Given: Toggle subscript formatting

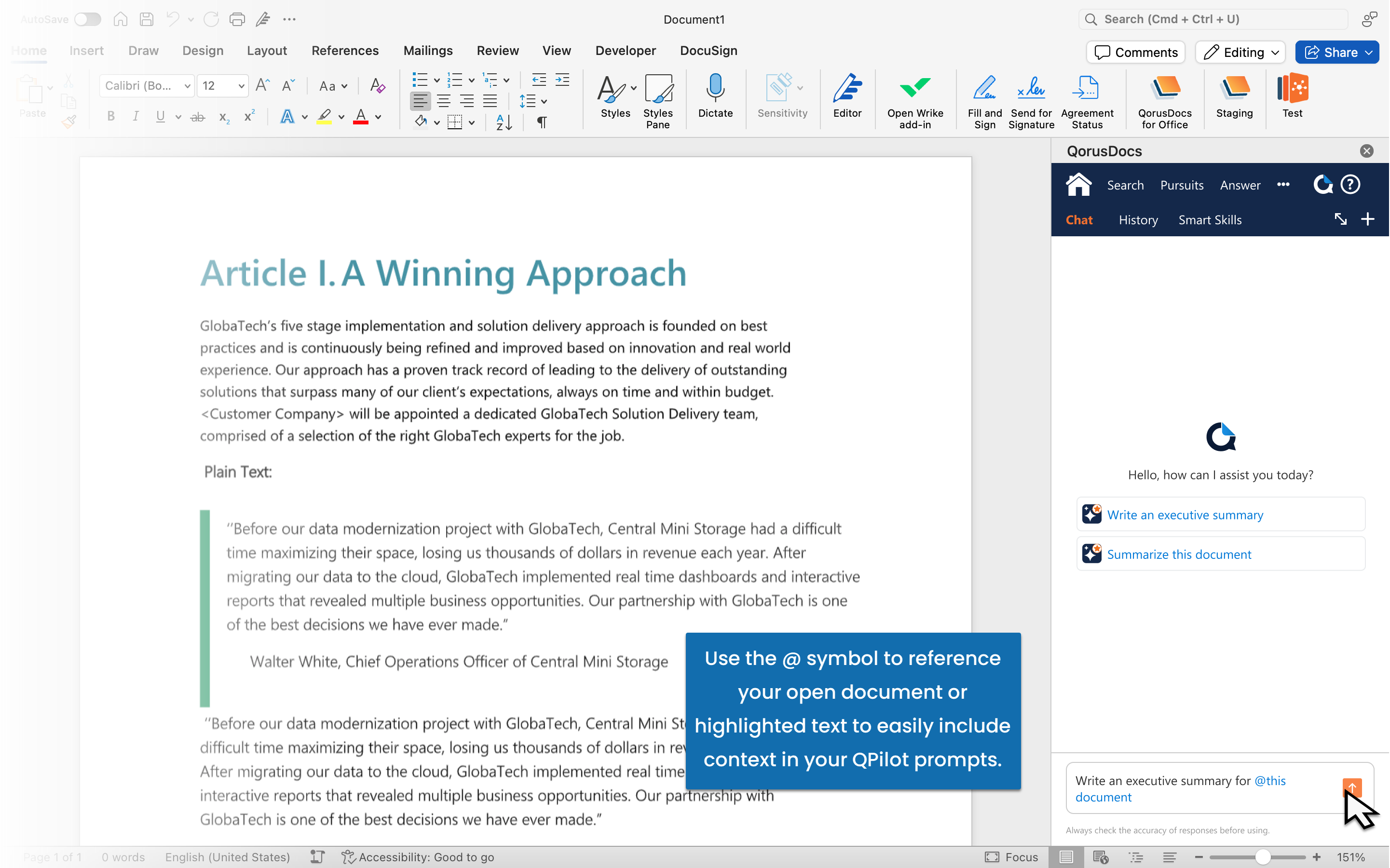Looking at the screenshot, I should click(224, 117).
